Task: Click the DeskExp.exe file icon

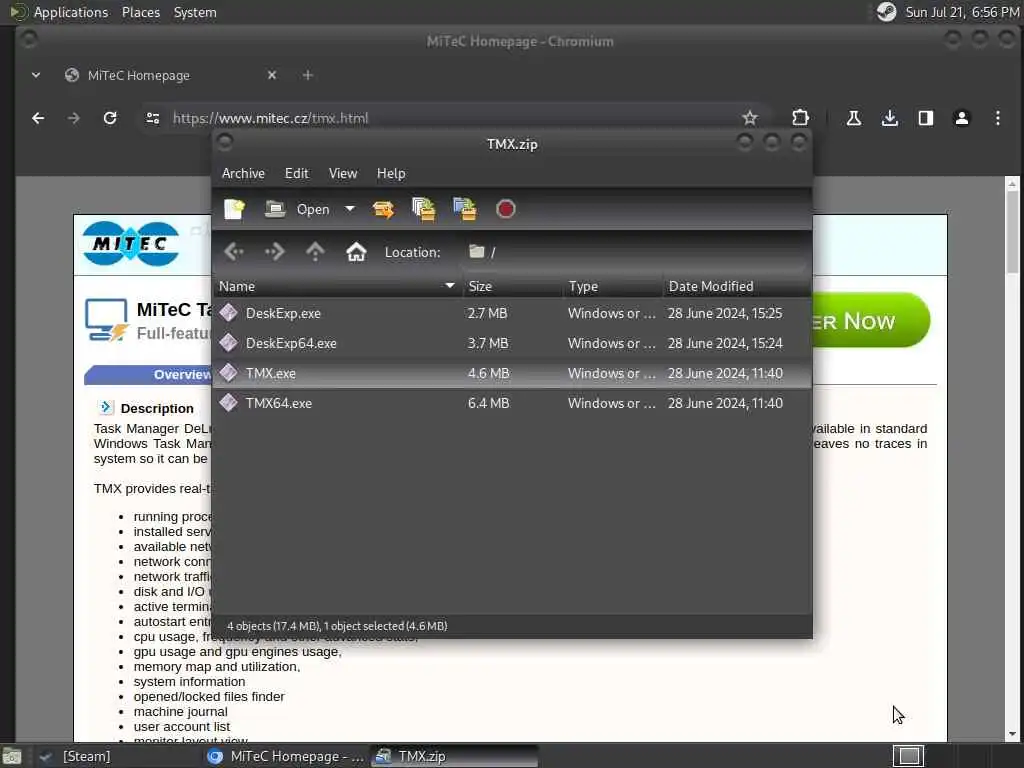Action: point(229,313)
